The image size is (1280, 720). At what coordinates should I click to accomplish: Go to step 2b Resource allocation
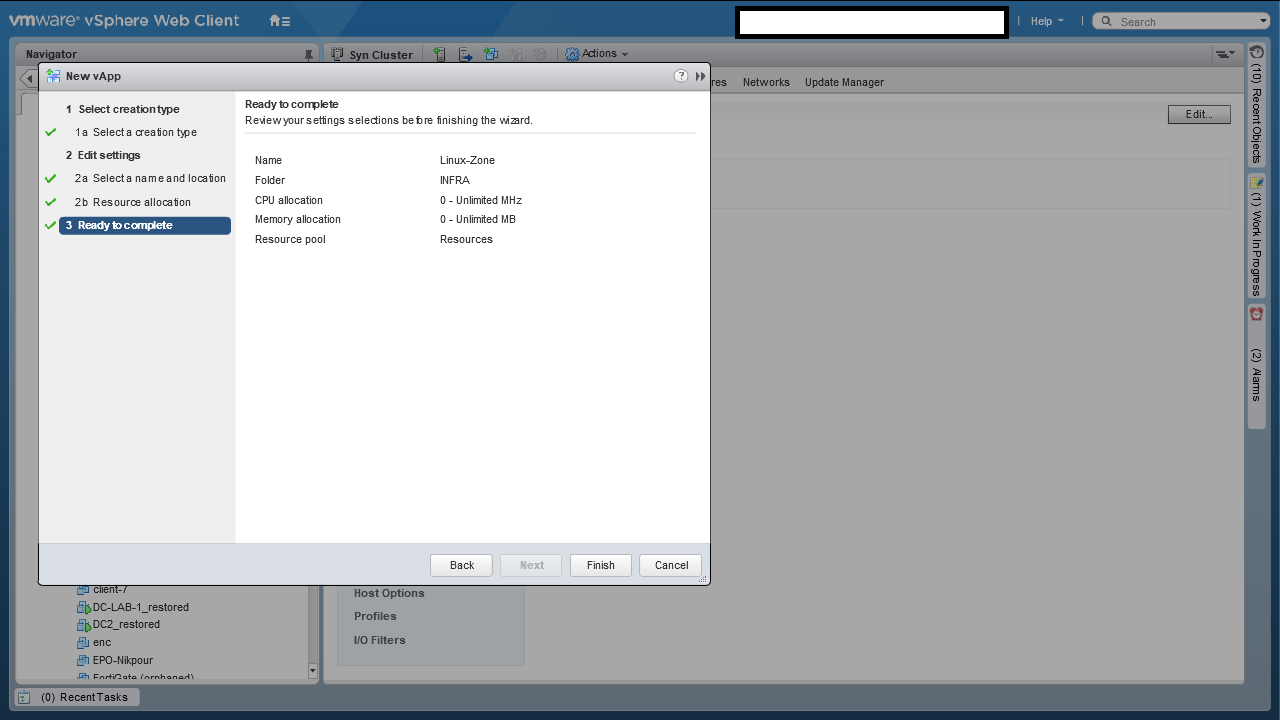click(x=141, y=202)
